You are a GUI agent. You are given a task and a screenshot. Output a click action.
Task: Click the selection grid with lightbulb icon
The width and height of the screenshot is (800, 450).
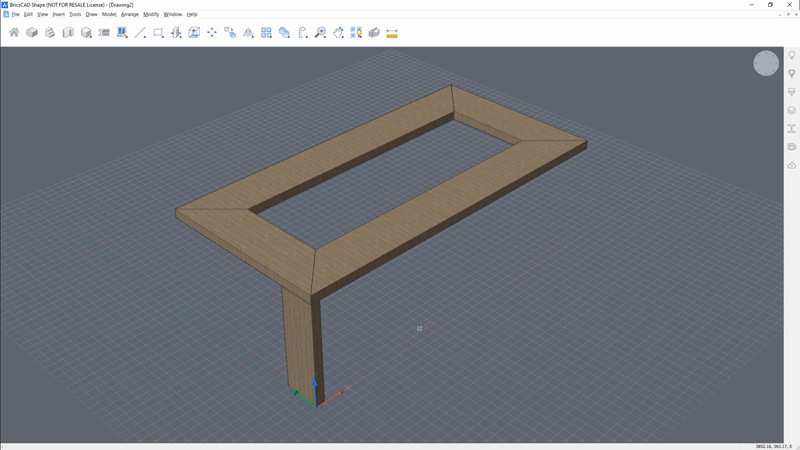pos(356,33)
